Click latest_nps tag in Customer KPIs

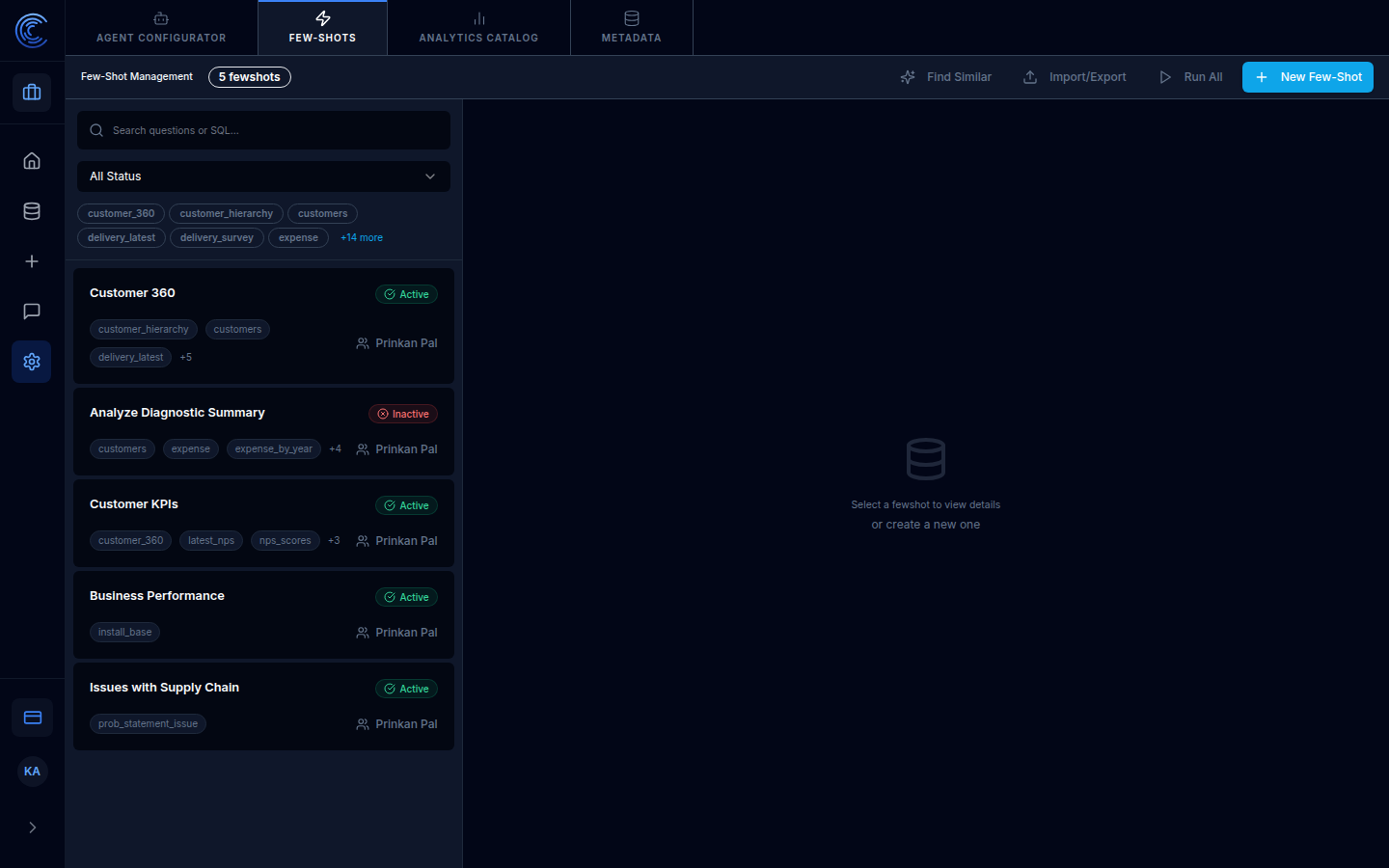coord(211,541)
